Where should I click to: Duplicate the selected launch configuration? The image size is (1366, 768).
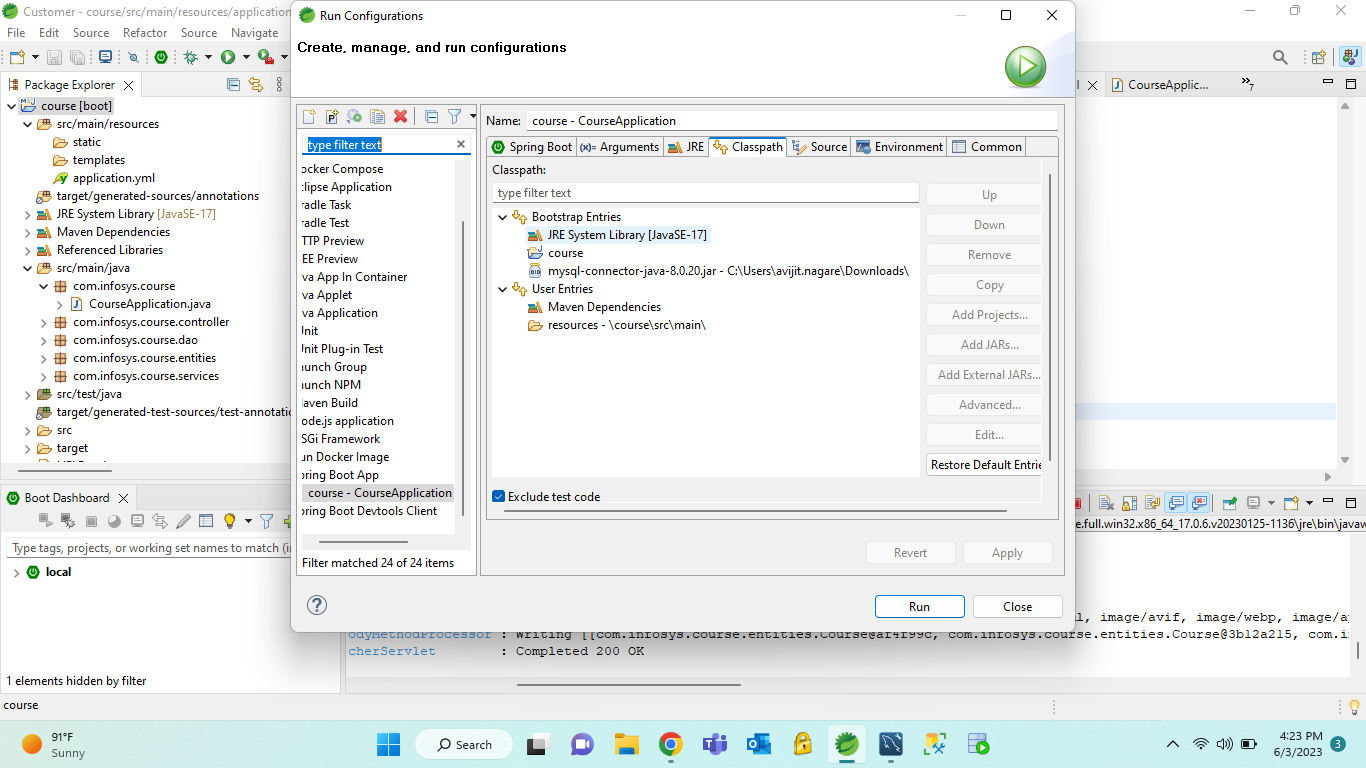(377, 117)
